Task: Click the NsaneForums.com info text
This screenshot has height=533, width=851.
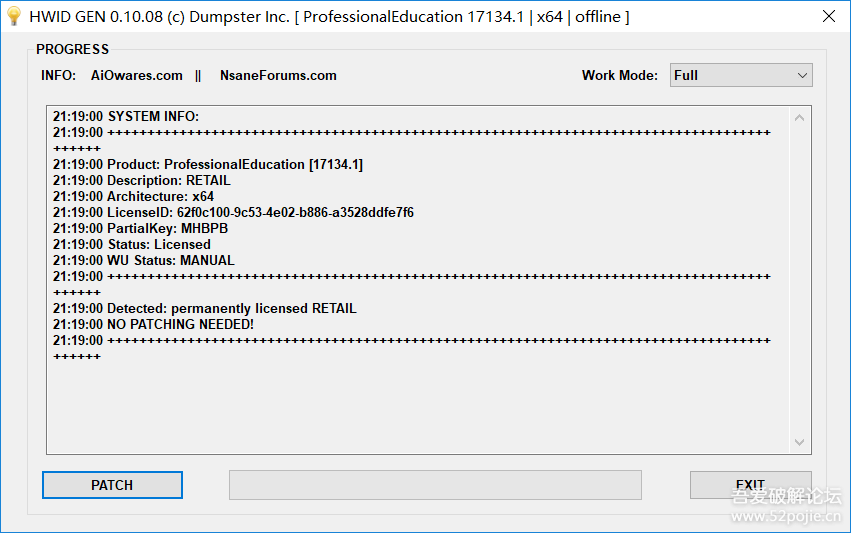Action: [x=278, y=75]
